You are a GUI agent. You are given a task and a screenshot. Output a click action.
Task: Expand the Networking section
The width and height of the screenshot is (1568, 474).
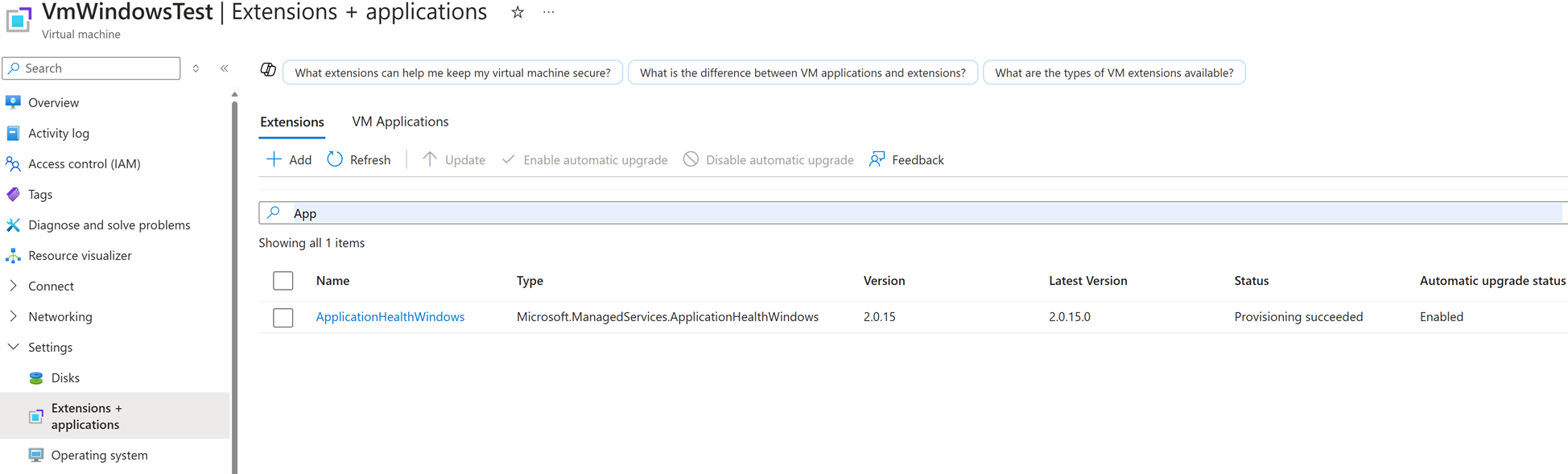pos(14,316)
